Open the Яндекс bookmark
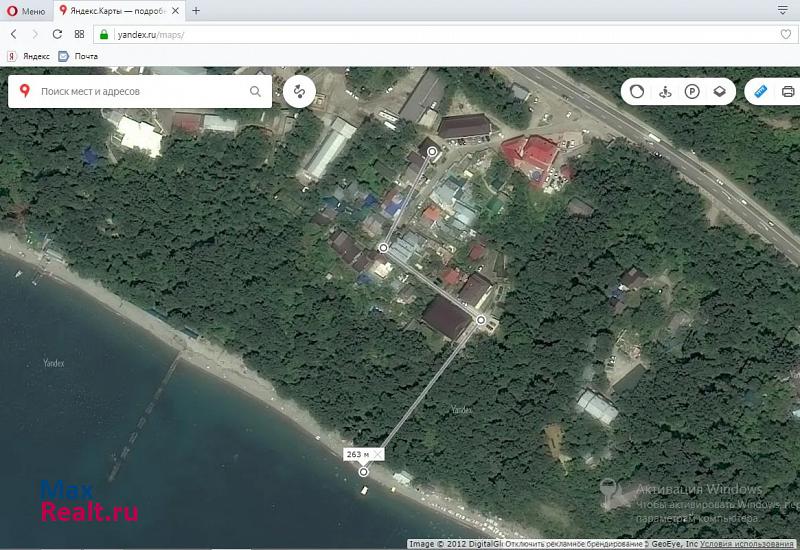Viewport: 800px width, 550px height. tap(30, 56)
